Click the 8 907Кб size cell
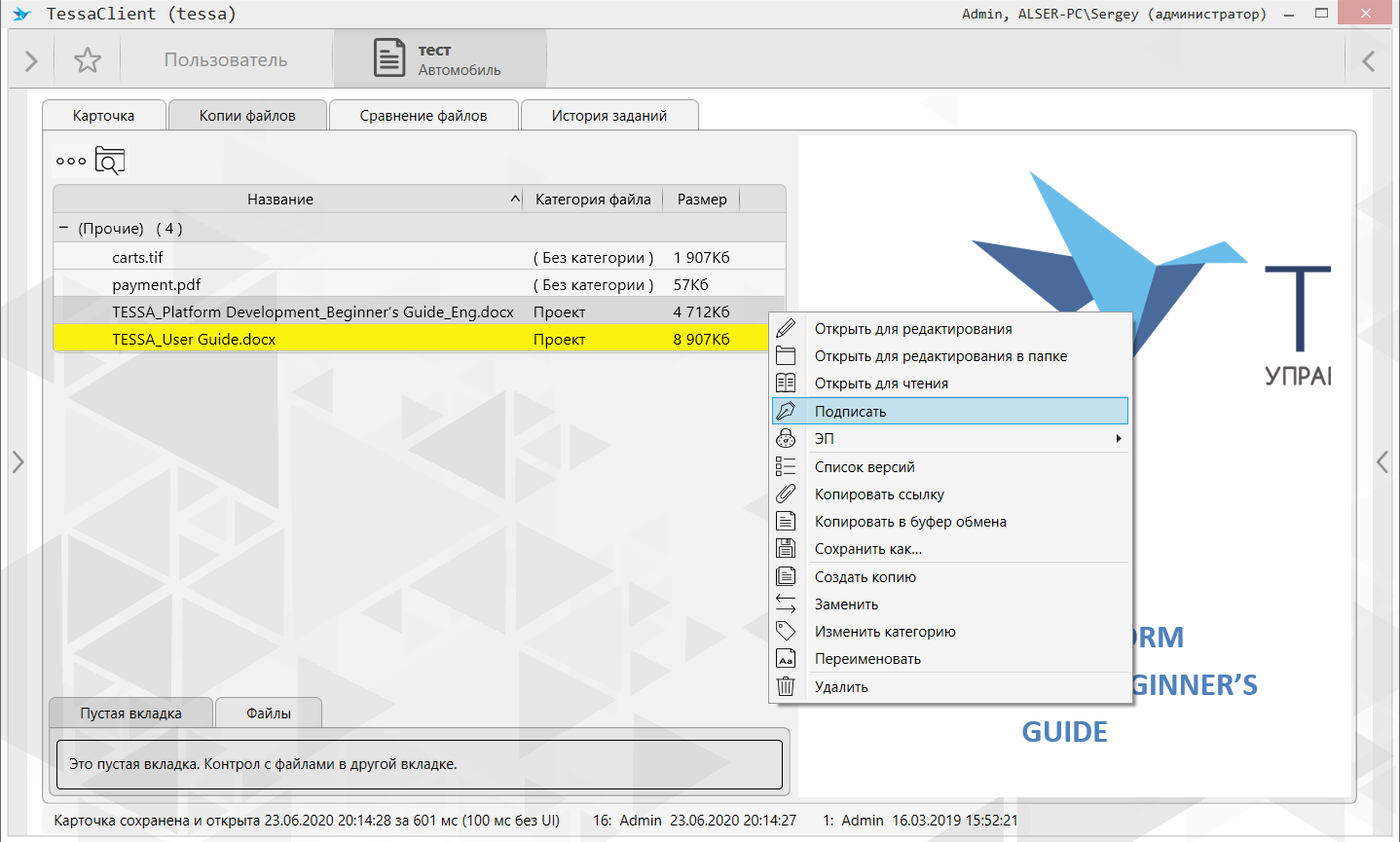The image size is (1400, 842). click(x=701, y=339)
